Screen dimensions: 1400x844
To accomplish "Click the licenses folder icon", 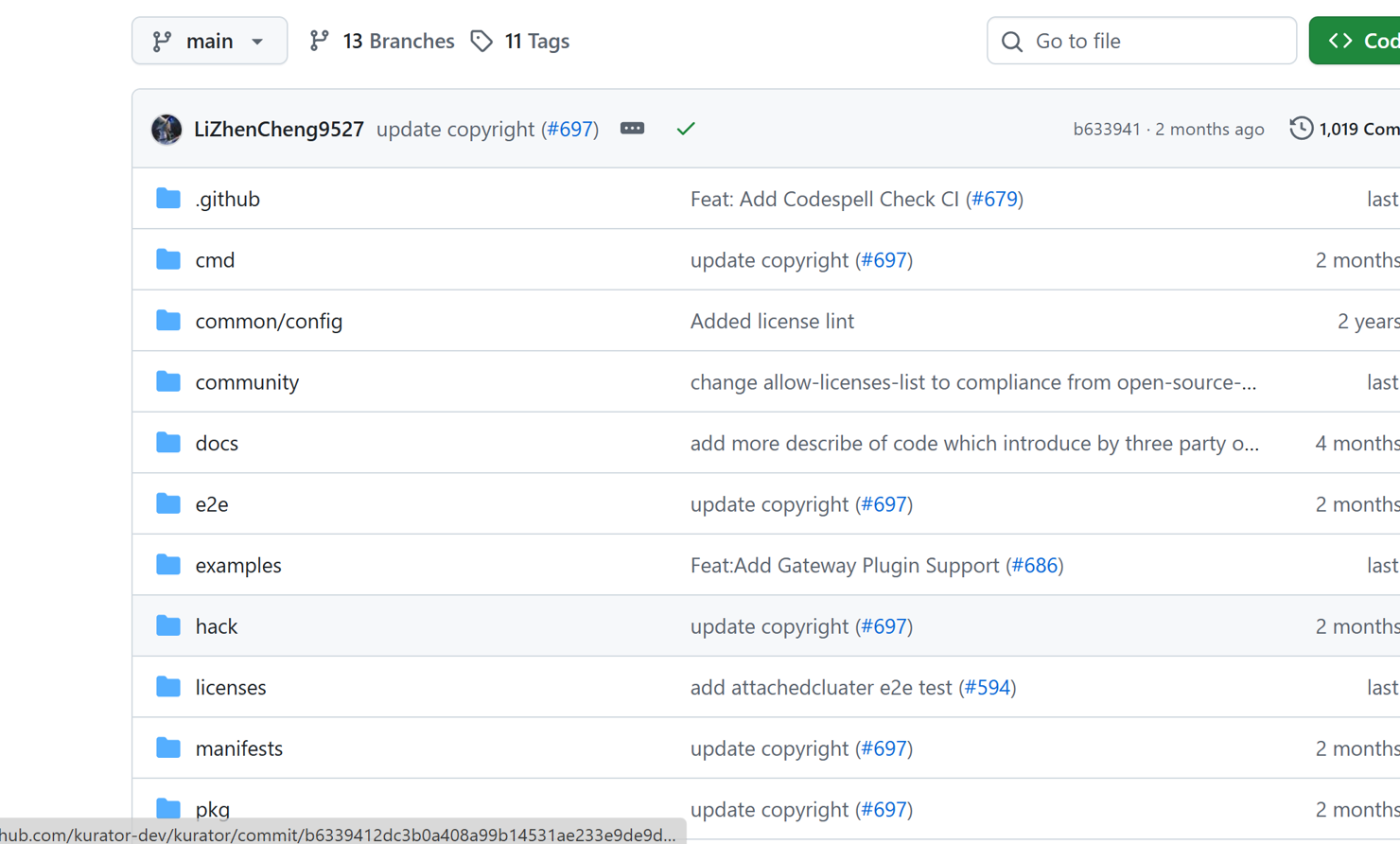I will point(168,686).
